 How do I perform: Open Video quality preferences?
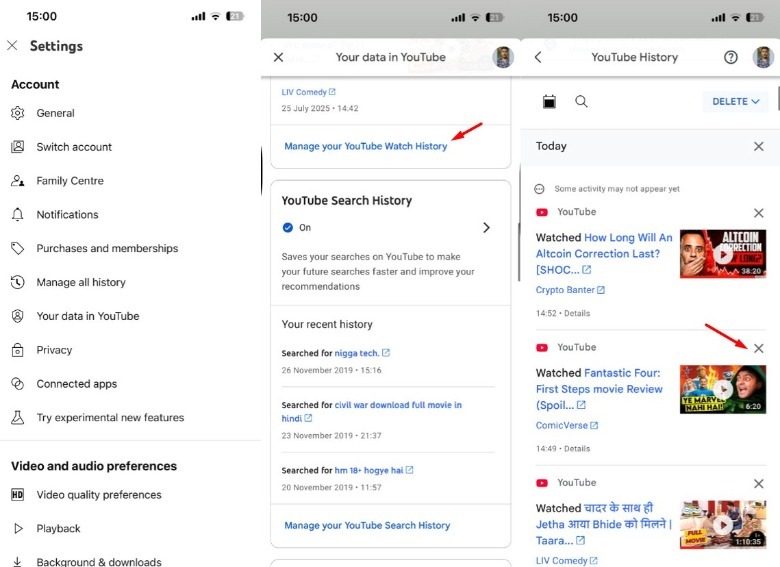130,494
